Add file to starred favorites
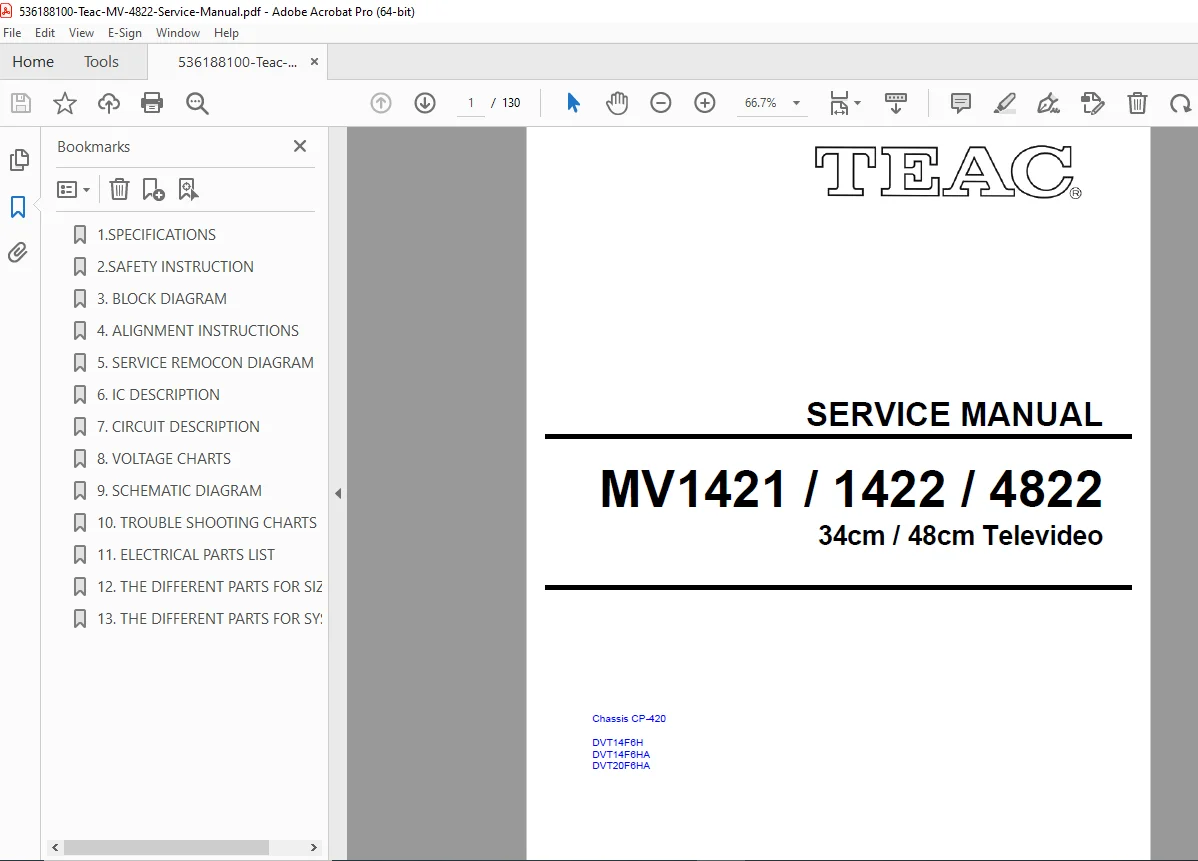The height and width of the screenshot is (861, 1198). tap(65, 102)
